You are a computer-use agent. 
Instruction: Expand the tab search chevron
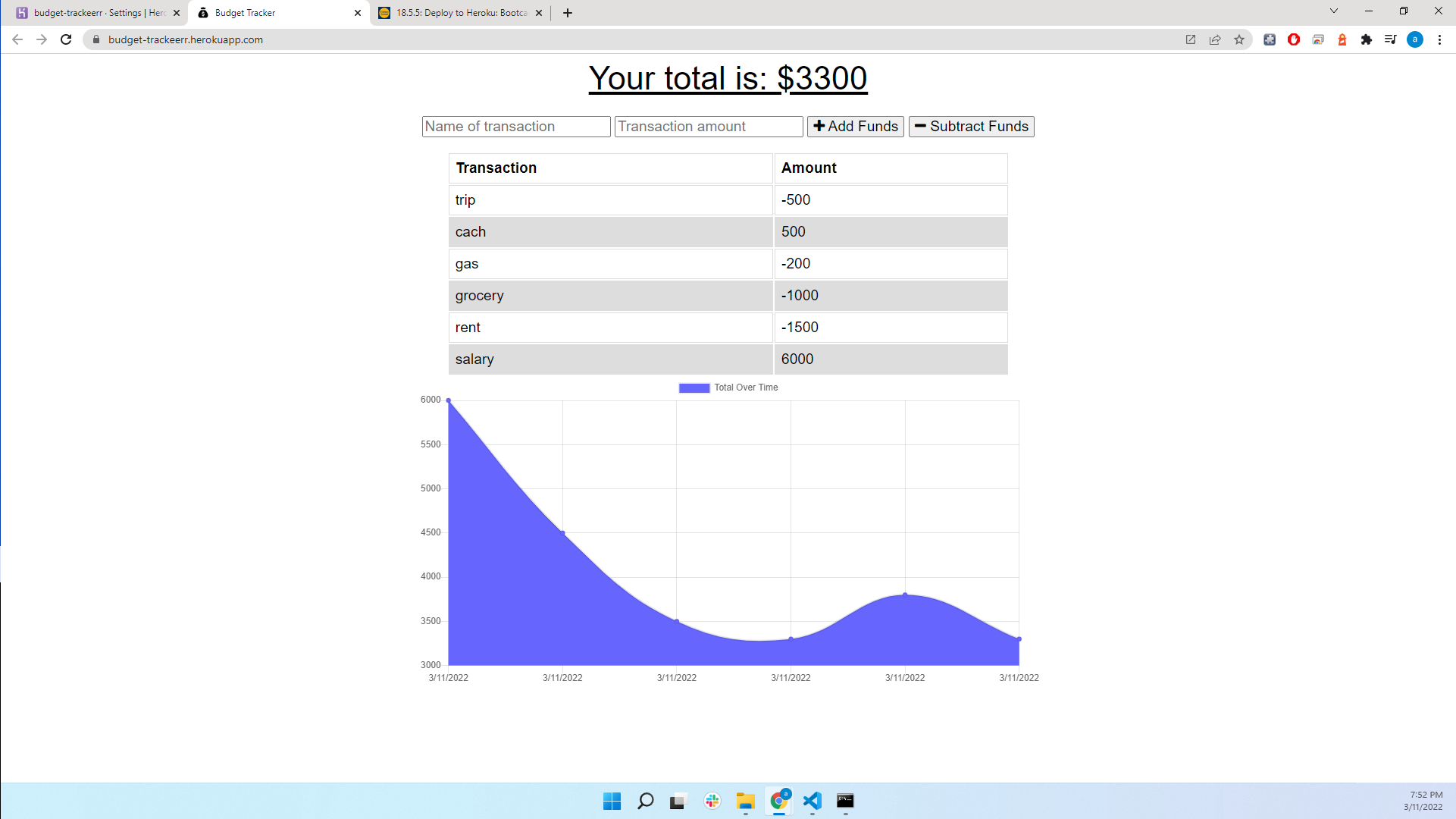click(x=1334, y=12)
